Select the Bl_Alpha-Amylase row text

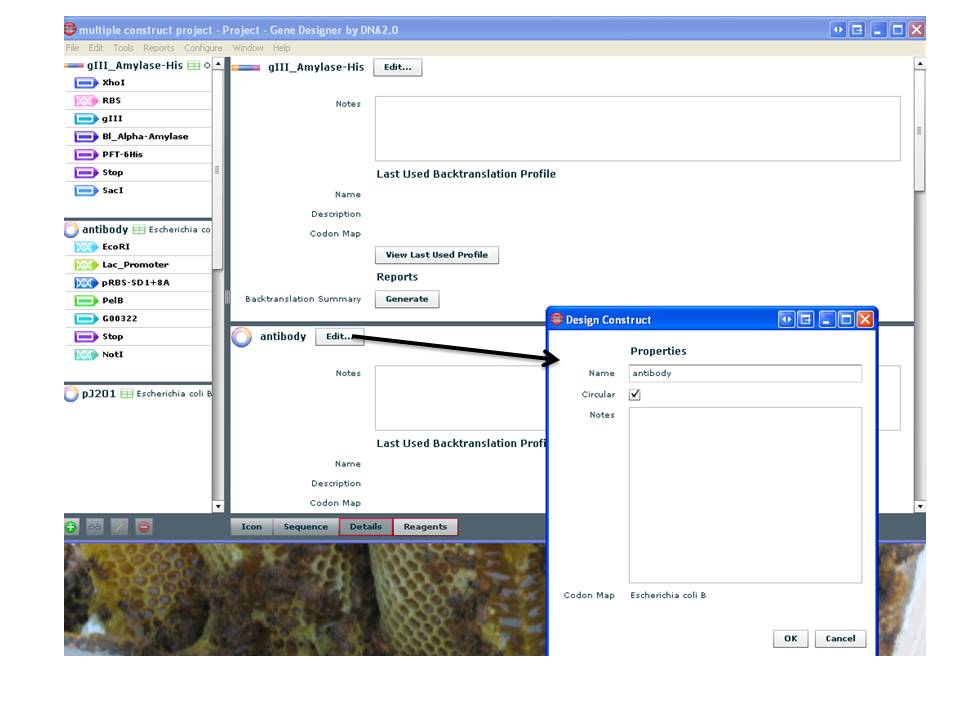point(145,137)
